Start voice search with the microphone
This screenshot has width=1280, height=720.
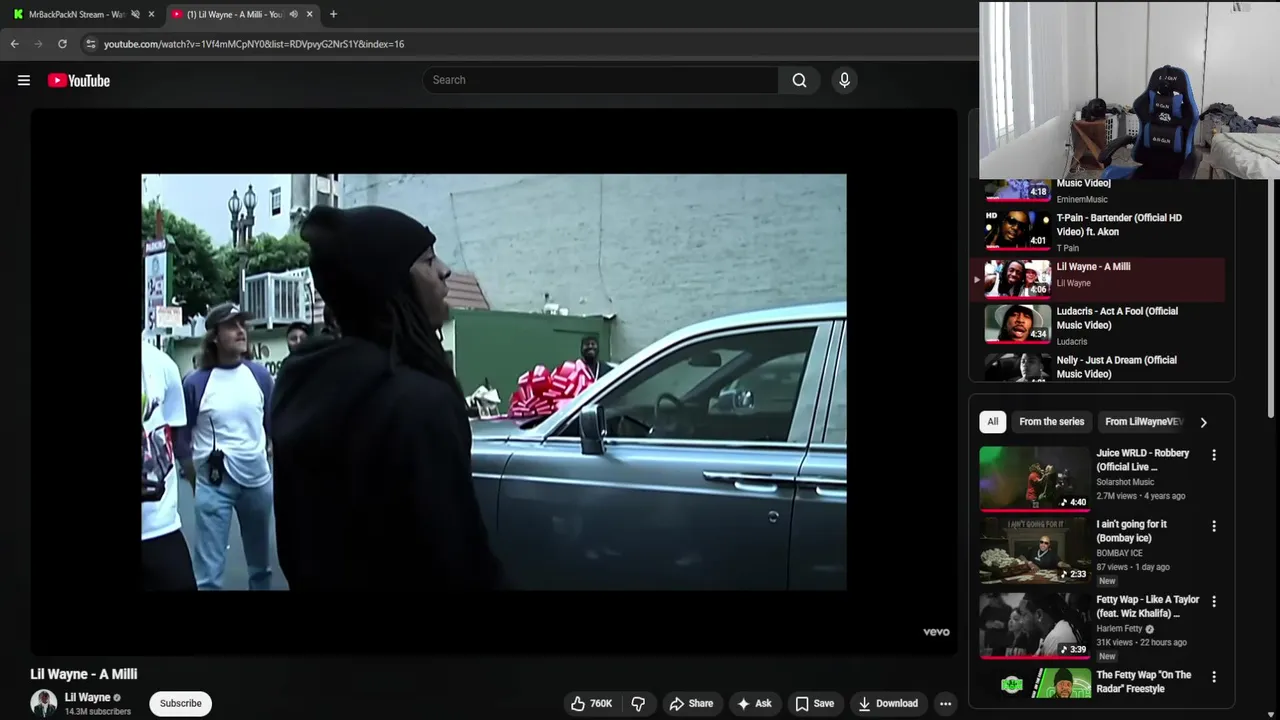[844, 80]
